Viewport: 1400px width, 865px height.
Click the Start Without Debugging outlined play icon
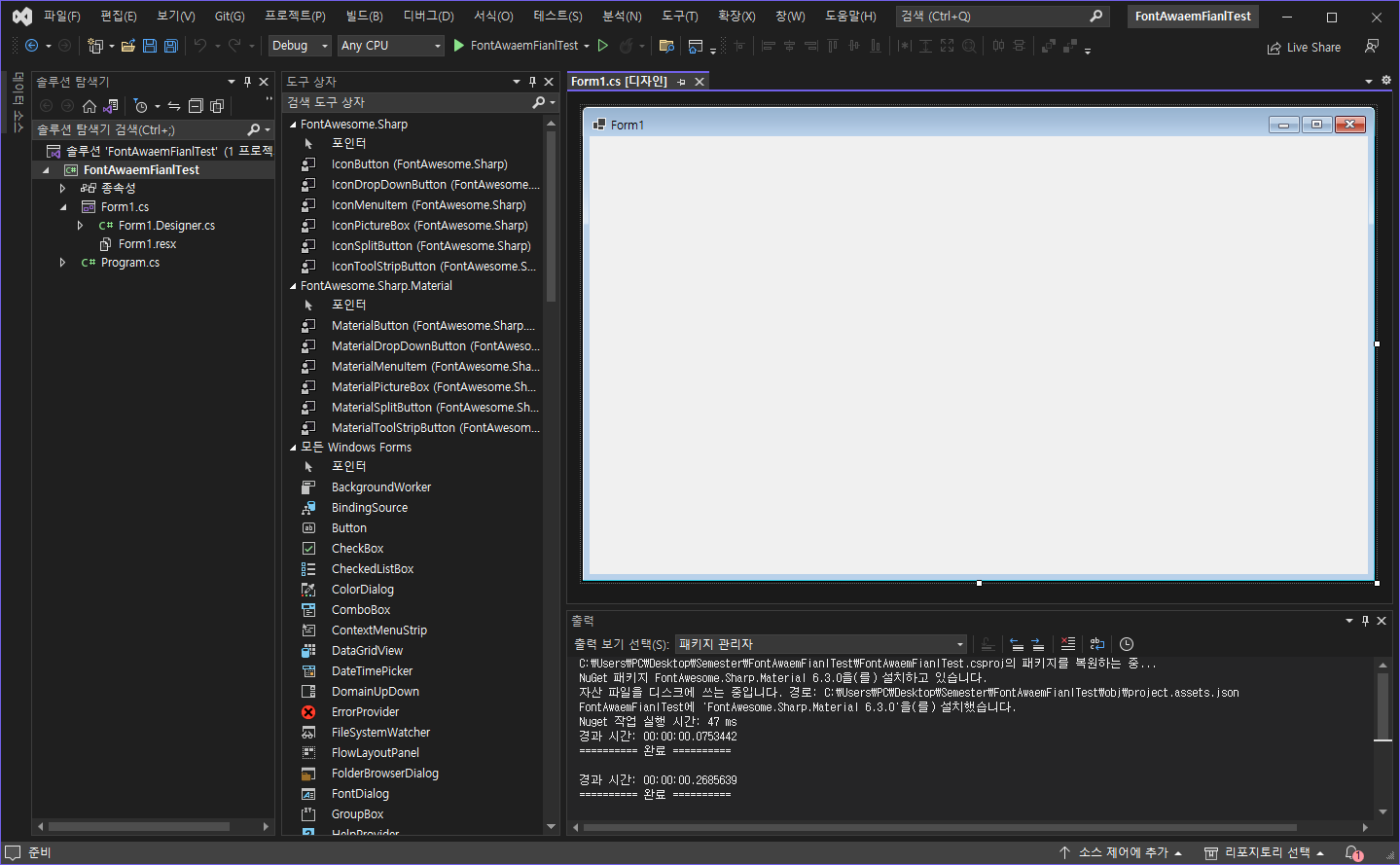pyautogui.click(x=603, y=46)
